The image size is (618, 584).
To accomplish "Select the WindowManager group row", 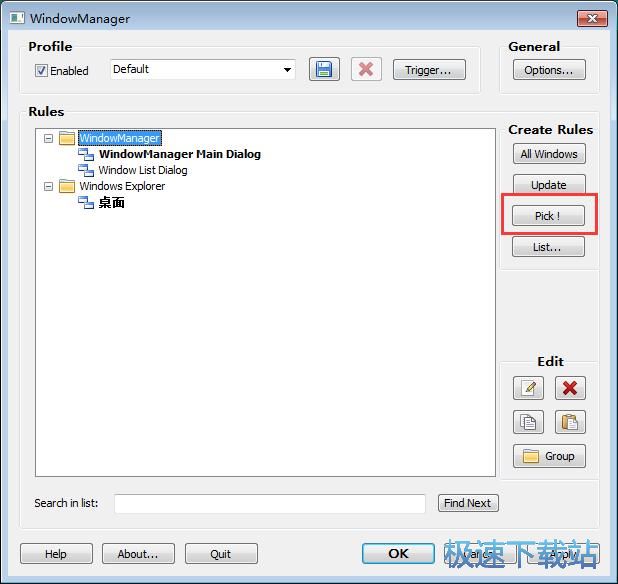I will [120, 138].
